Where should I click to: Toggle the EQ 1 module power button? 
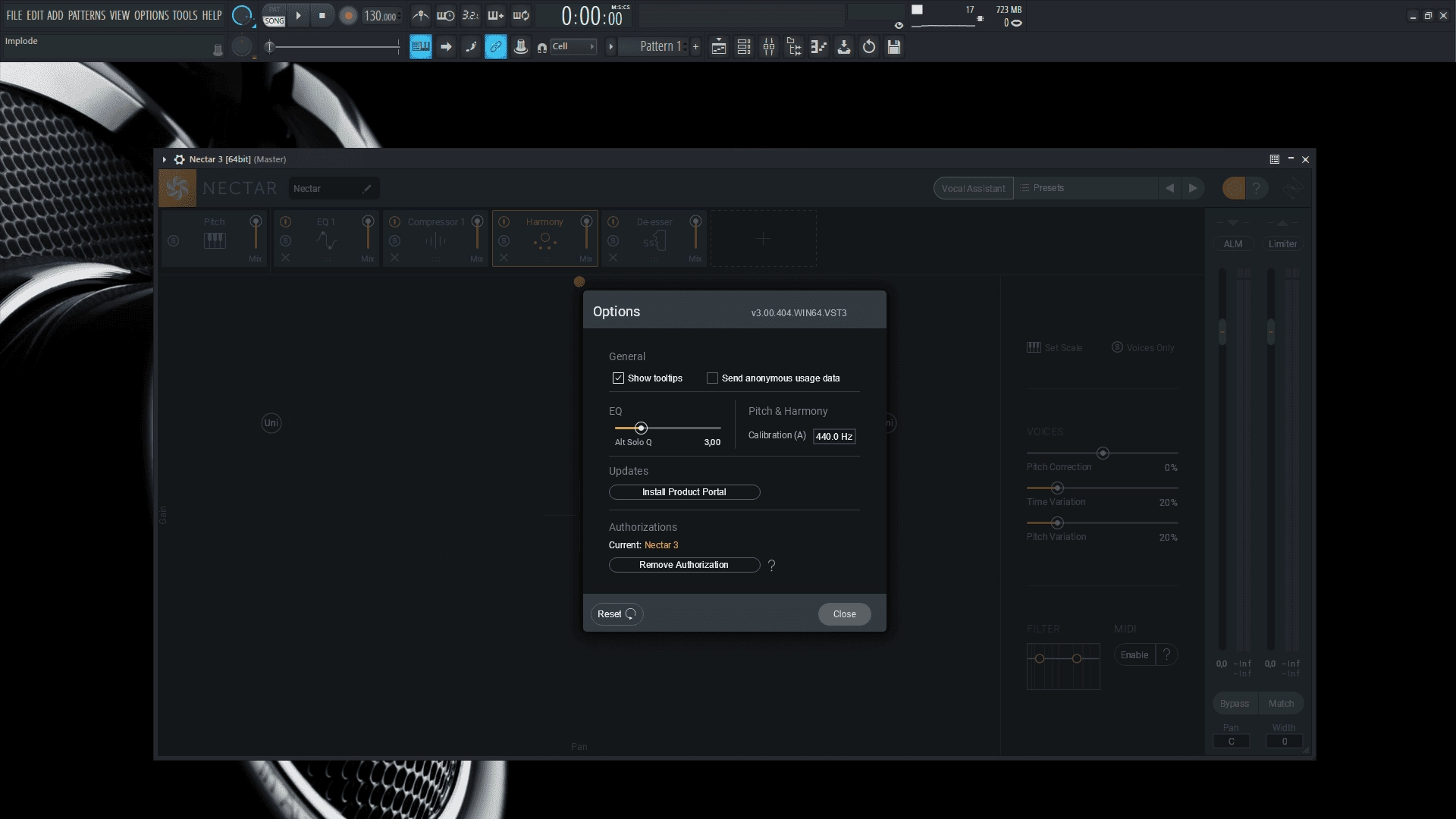[286, 222]
